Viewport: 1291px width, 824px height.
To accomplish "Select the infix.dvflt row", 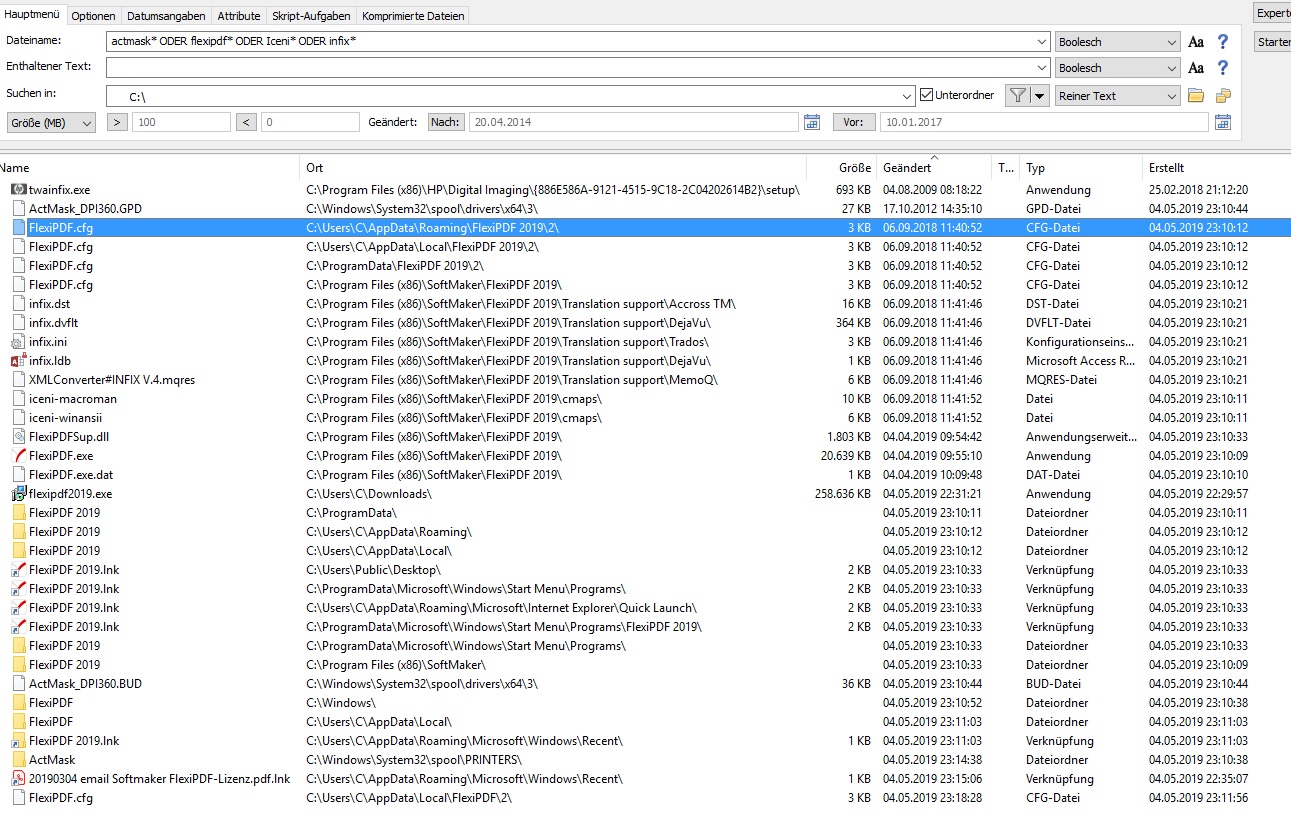I will 645,323.
